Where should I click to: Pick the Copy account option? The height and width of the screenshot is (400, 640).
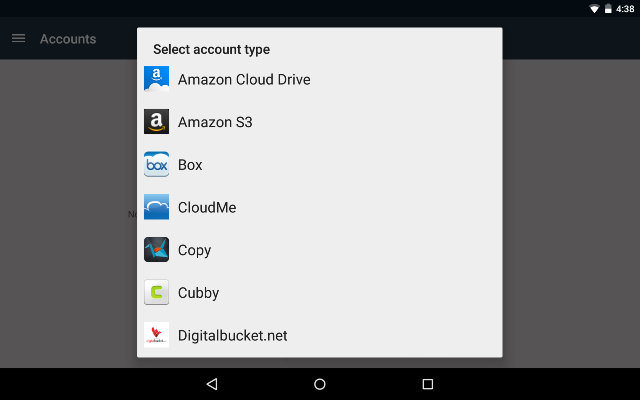pos(194,250)
